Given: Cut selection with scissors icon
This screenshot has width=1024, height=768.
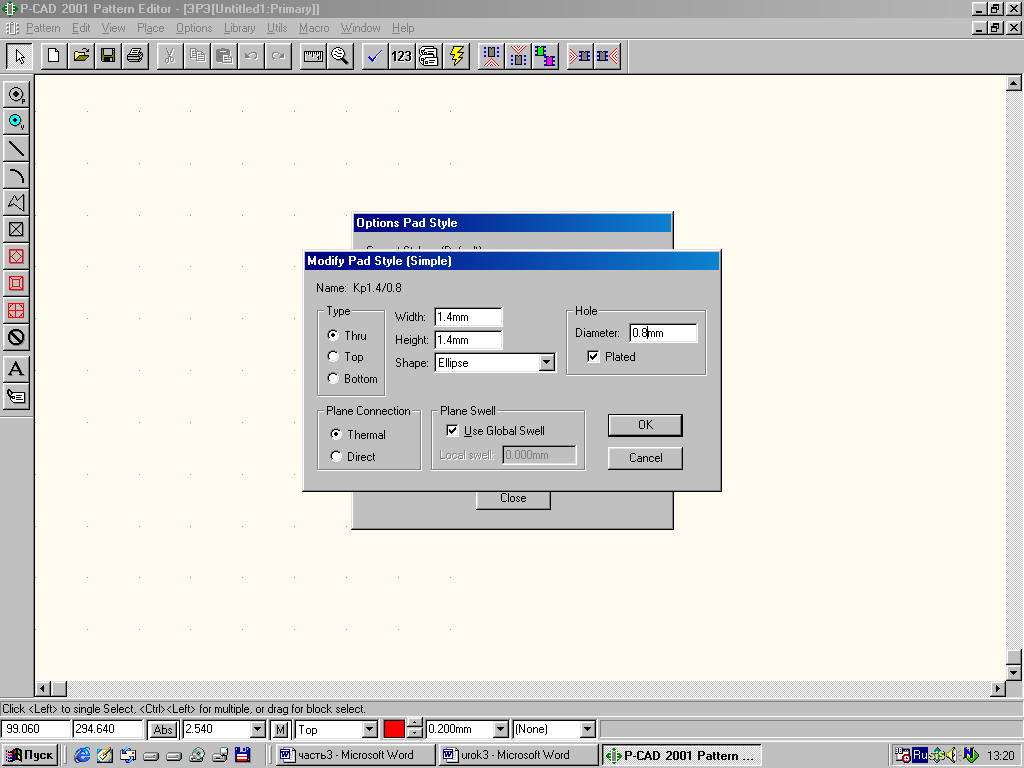Looking at the screenshot, I should [x=170, y=56].
